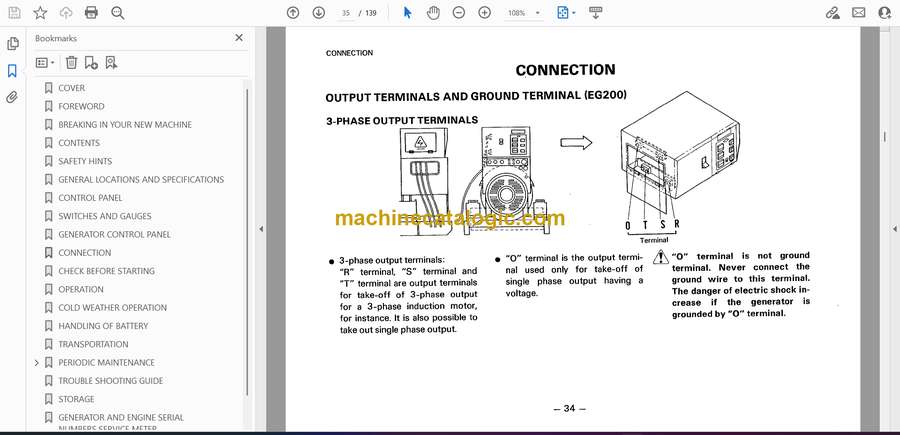Open the OPERATION bookmark
Screen dimensions: 900x435
[x=81, y=289]
